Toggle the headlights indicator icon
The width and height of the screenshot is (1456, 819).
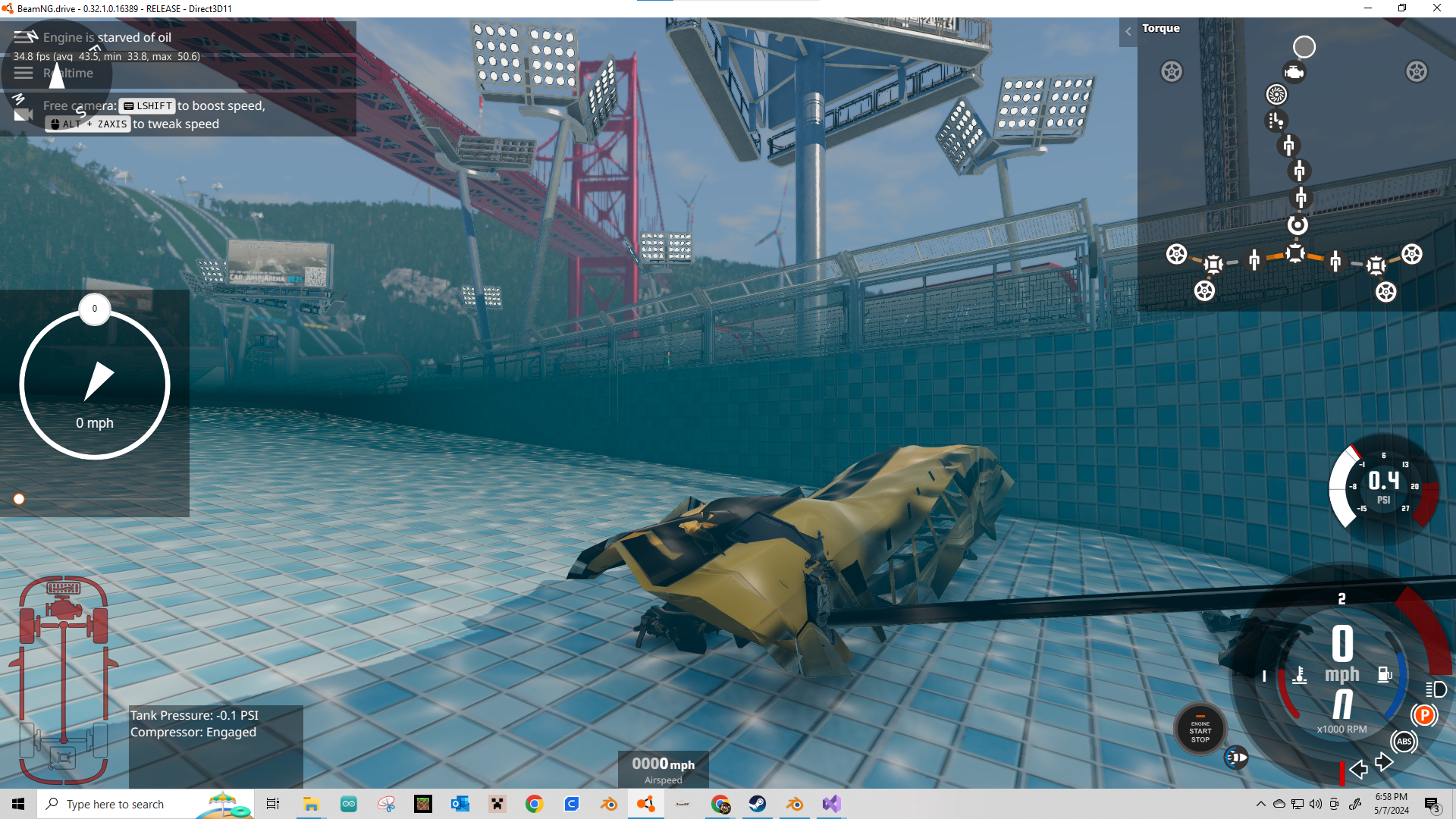pos(1436,689)
